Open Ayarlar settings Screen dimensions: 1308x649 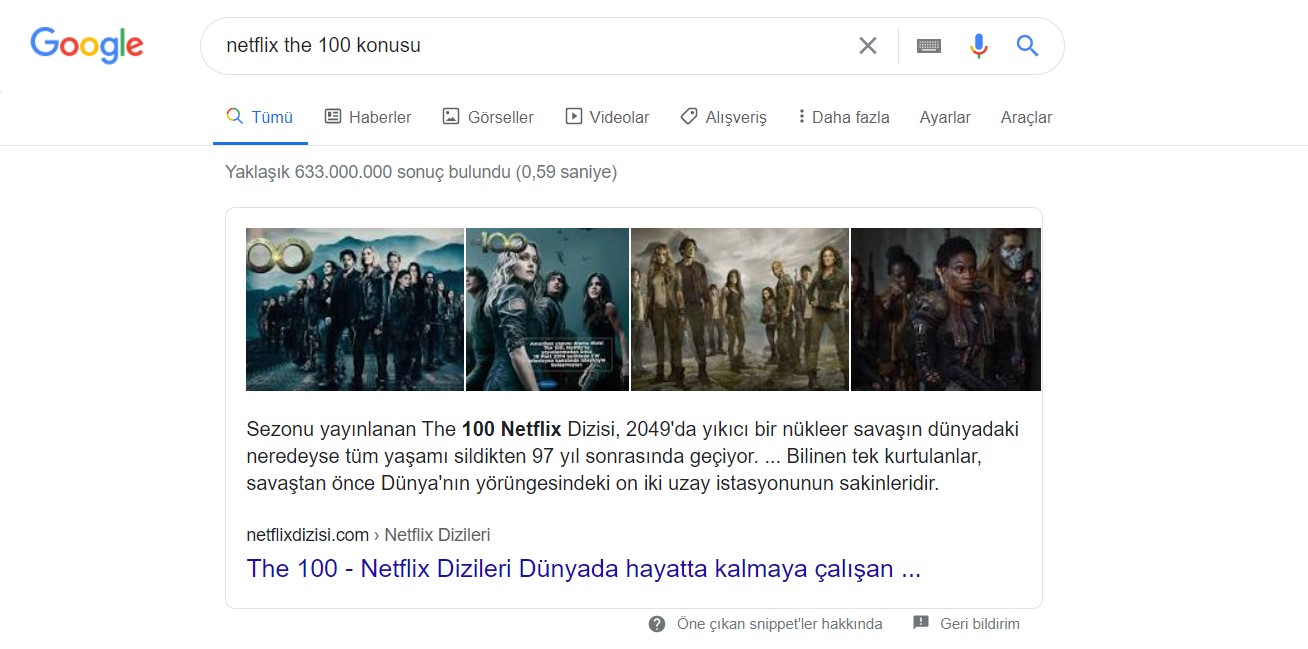945,117
